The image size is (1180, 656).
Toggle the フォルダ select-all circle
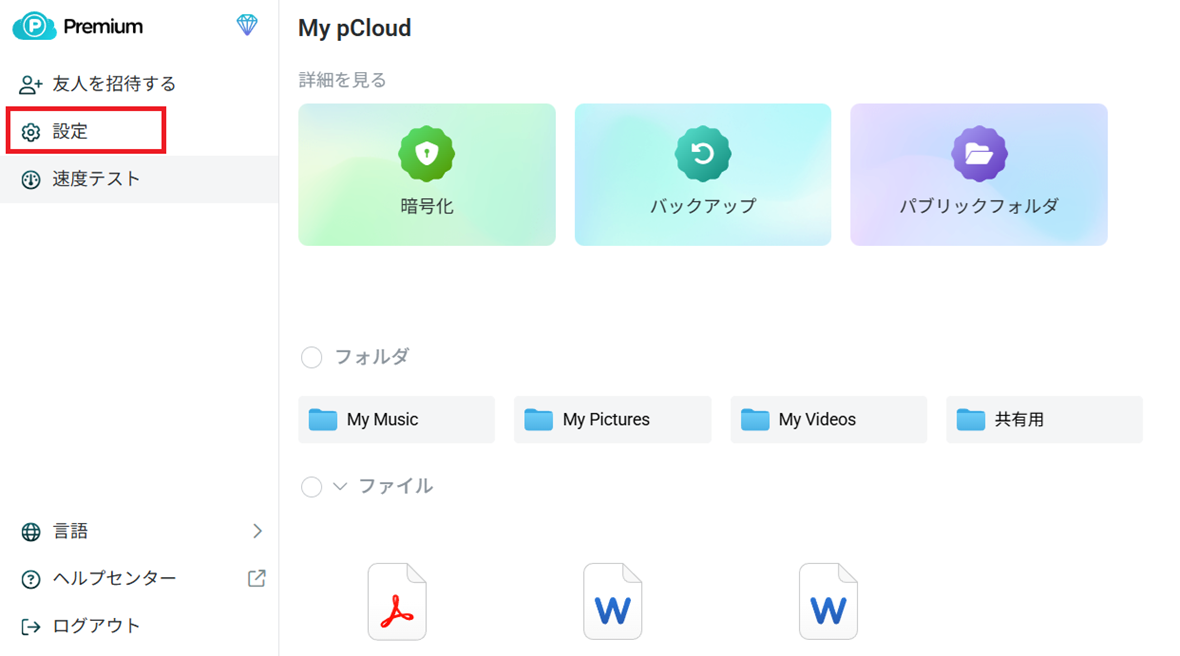point(312,357)
